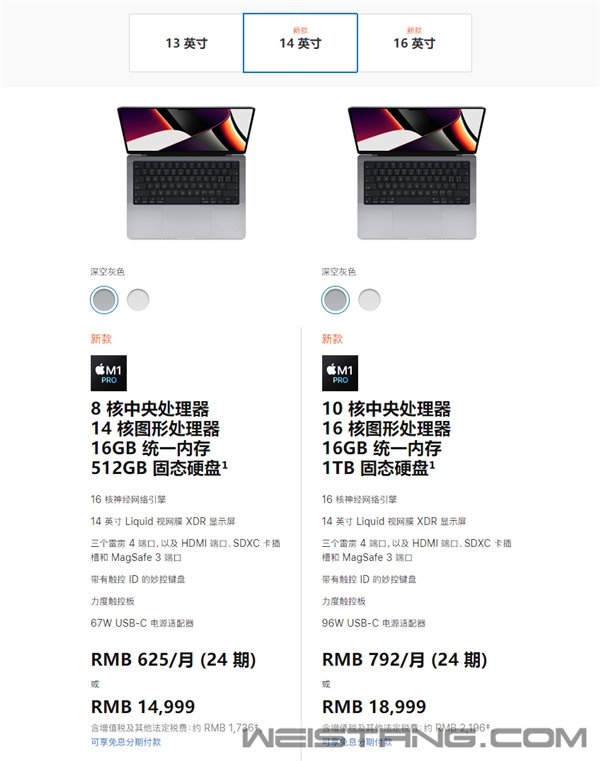The width and height of the screenshot is (600, 761).
Task: Select the 14 英寸 size tab
Action: tap(300, 43)
